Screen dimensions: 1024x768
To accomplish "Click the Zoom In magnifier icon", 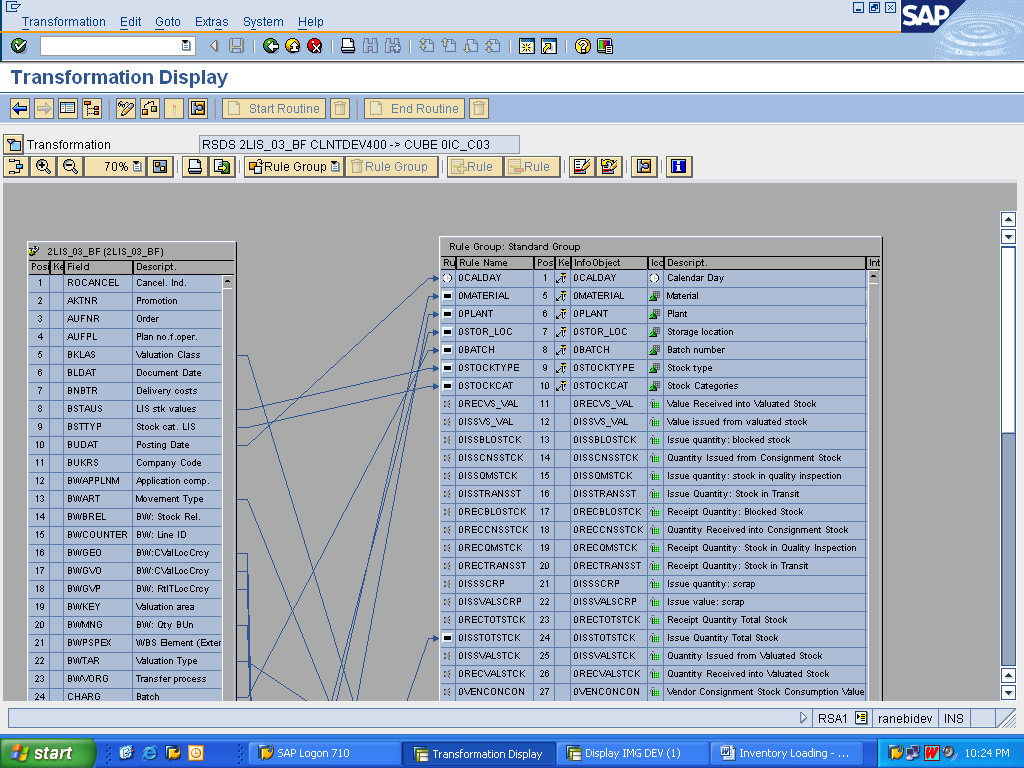I will click(x=43, y=167).
